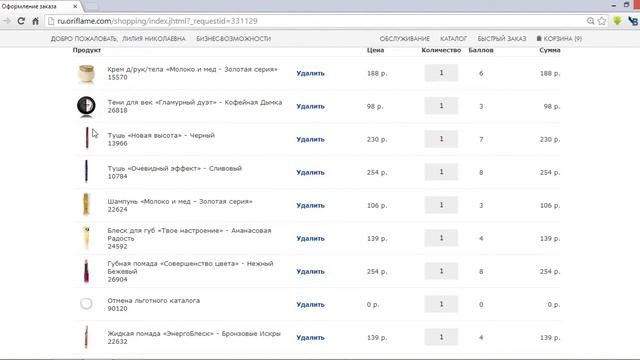Remove shampoo 'Молоко и мед' 22624
The width and height of the screenshot is (640, 360).
pos(310,206)
